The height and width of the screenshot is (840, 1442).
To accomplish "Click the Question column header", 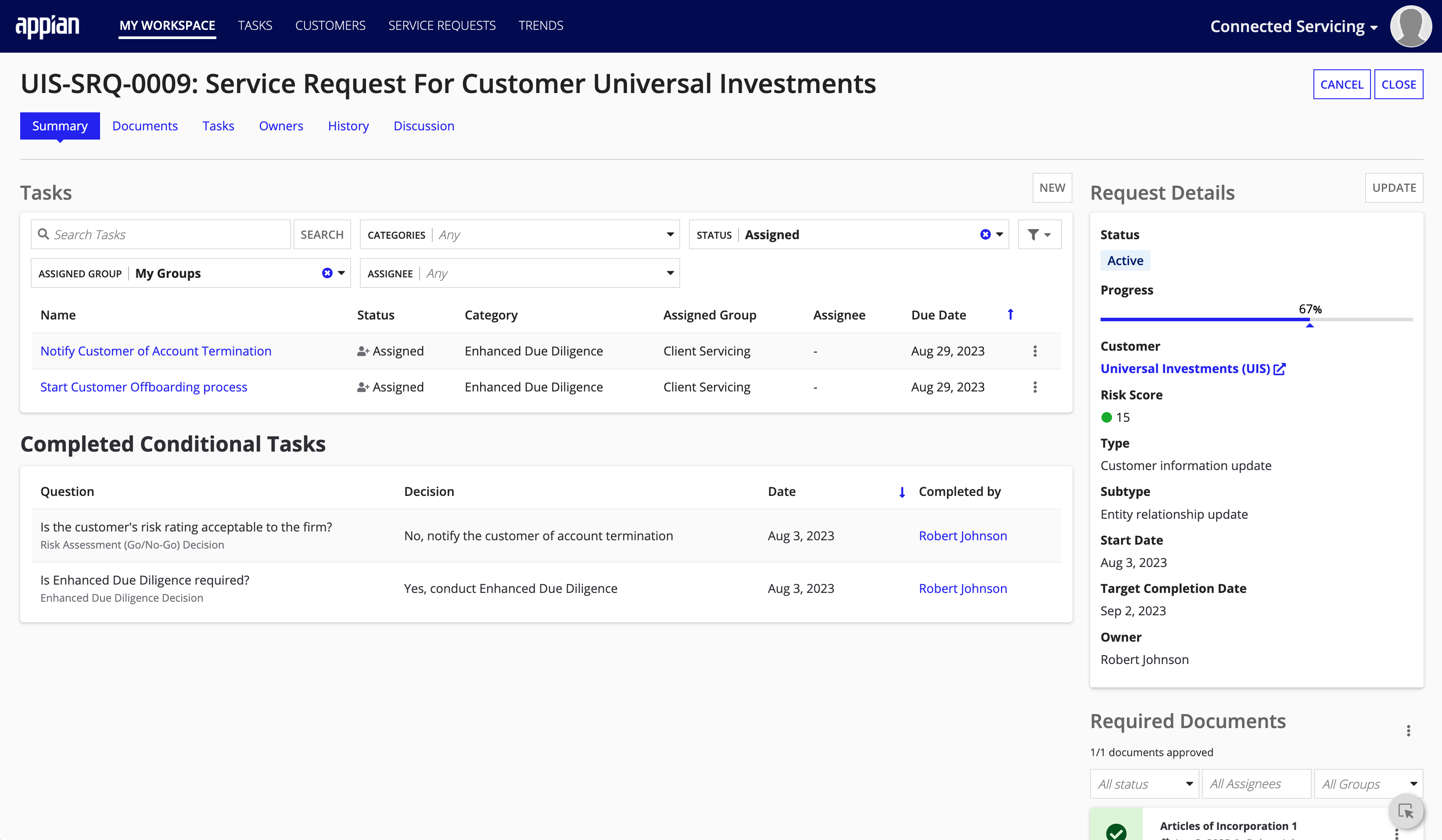I will click(x=67, y=492).
